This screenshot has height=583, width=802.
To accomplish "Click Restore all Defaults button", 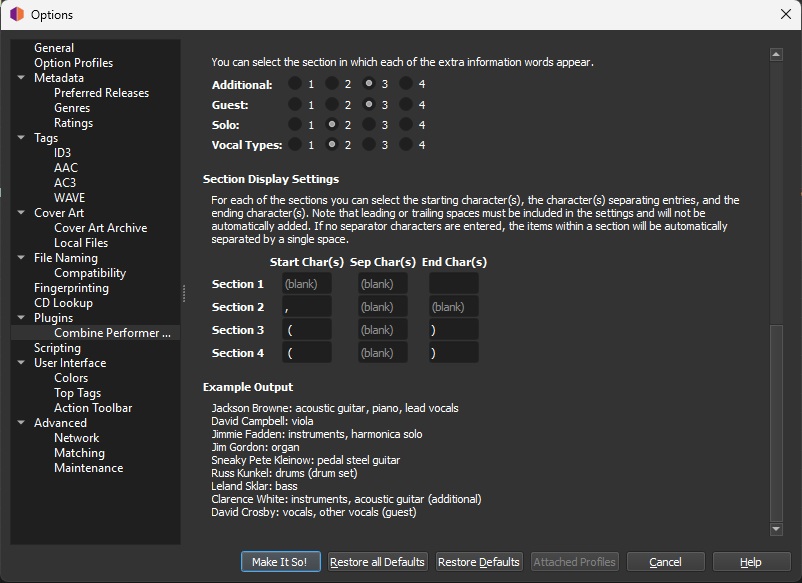I will 378,562.
